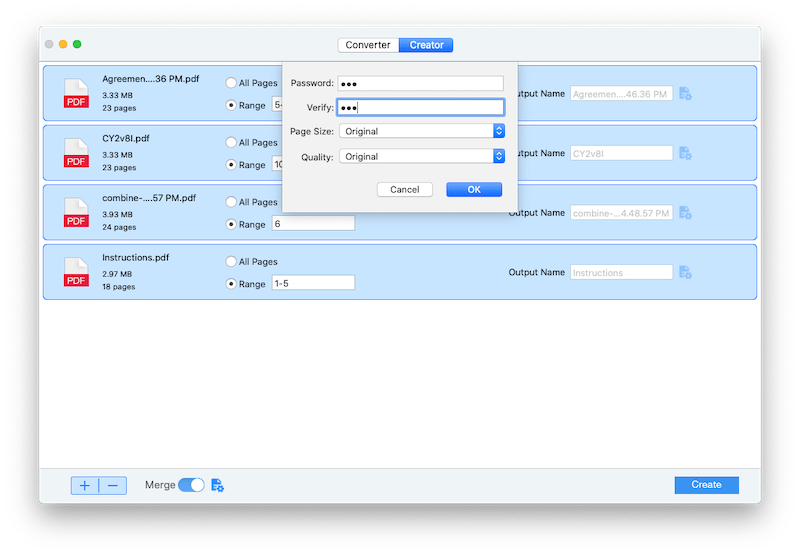The image size is (800, 555).
Task: Select file name CY2v8l.pdf
Action: click(x=126, y=138)
